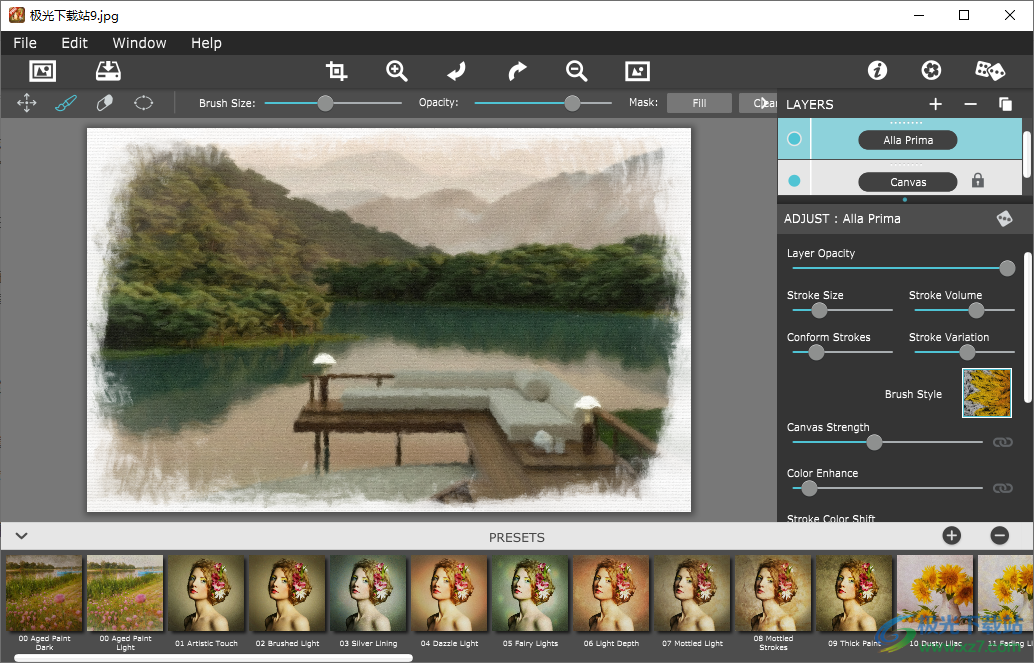Click the Redo arrow

[x=516, y=71]
